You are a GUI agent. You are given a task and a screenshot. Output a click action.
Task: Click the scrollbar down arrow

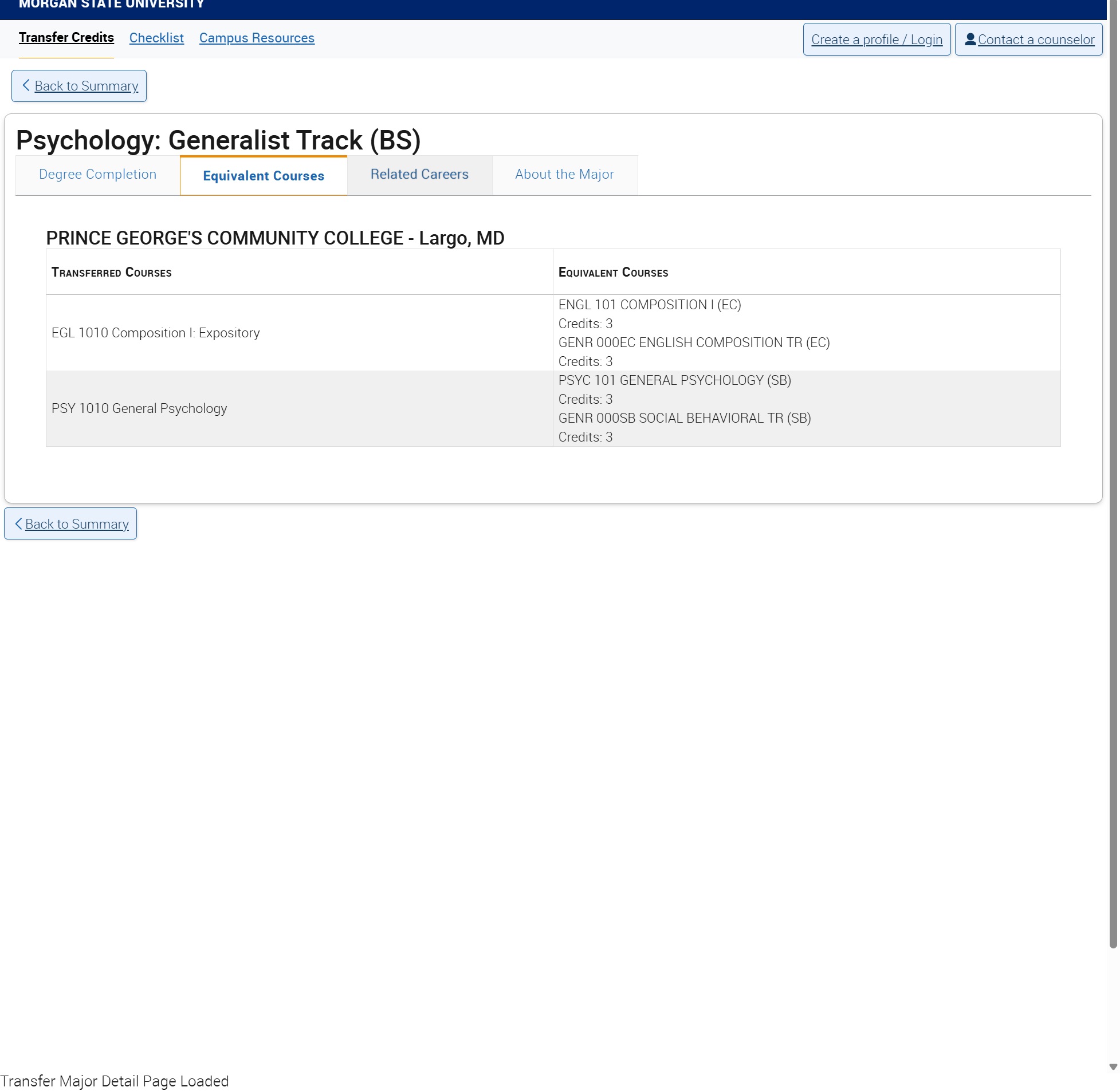(x=1113, y=1067)
